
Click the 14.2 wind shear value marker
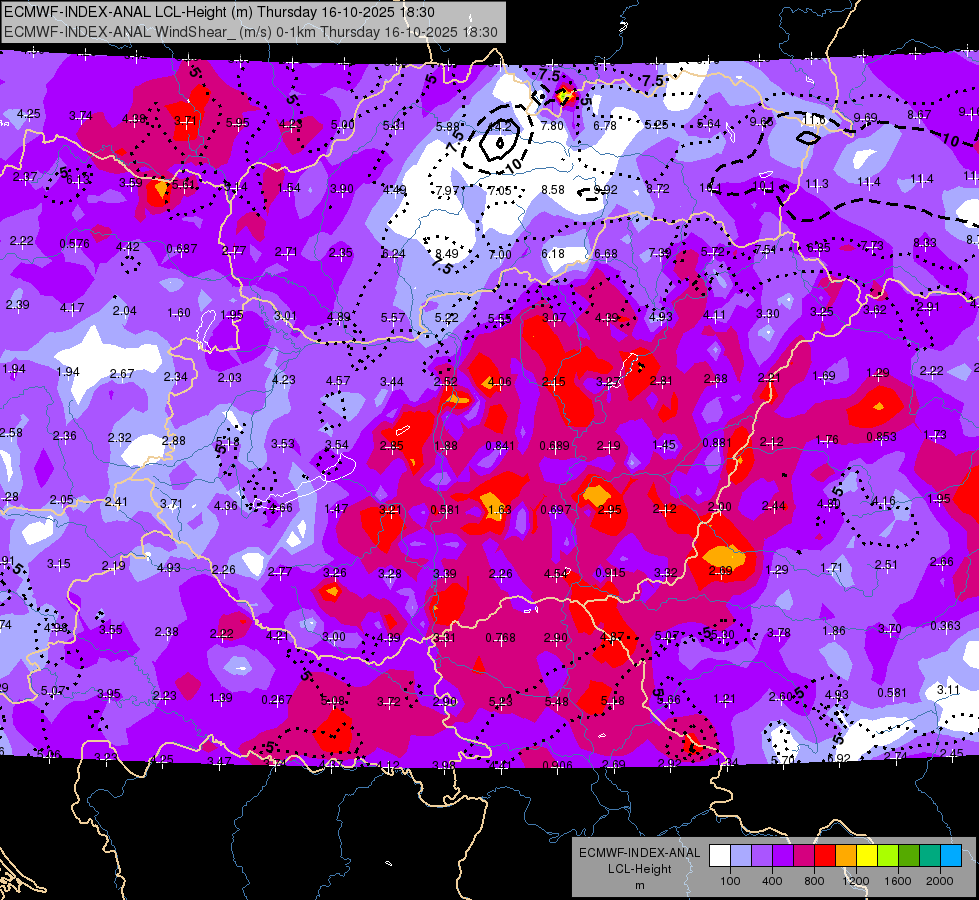[499, 127]
